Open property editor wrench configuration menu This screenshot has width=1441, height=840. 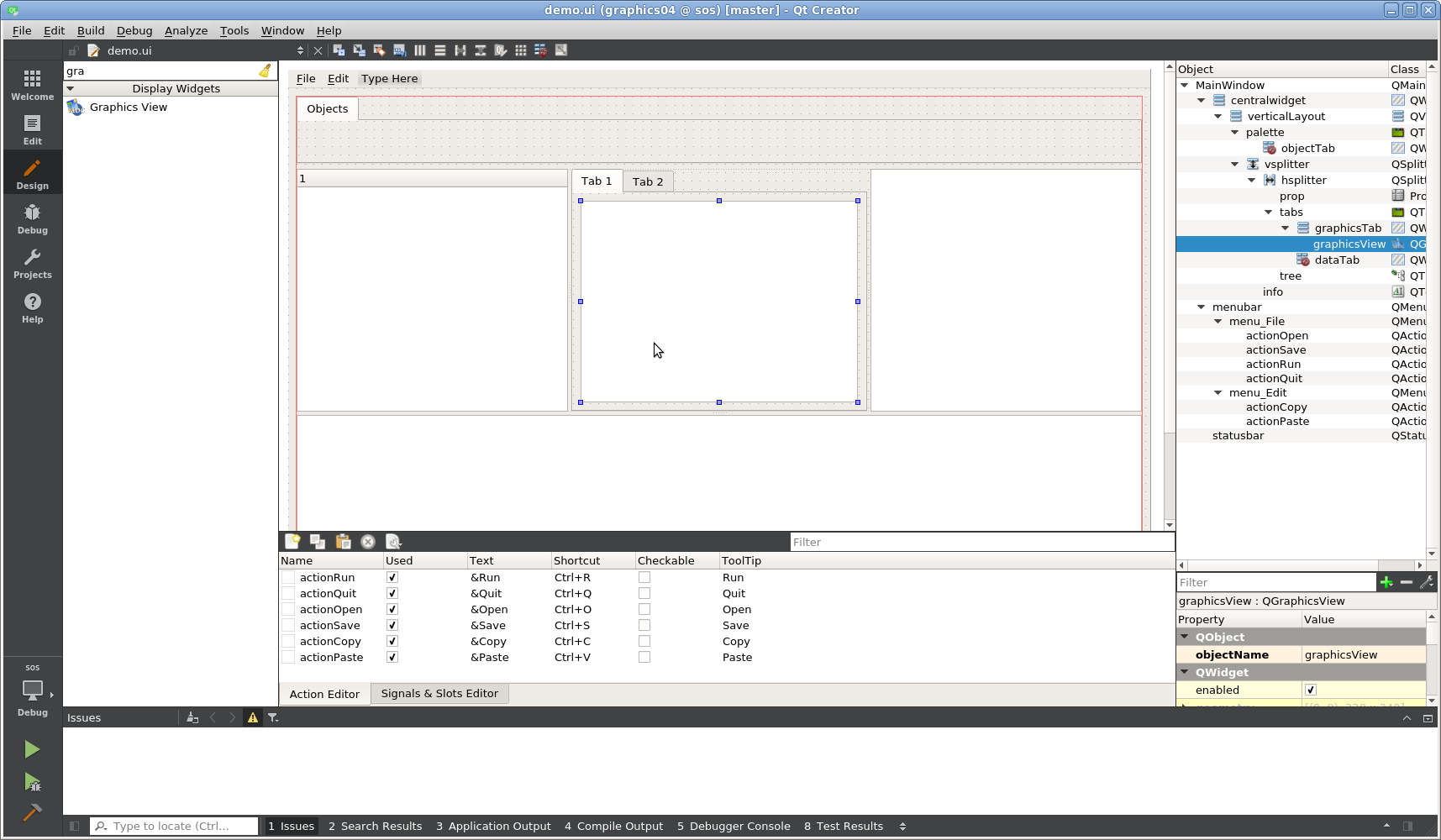[x=1426, y=582]
